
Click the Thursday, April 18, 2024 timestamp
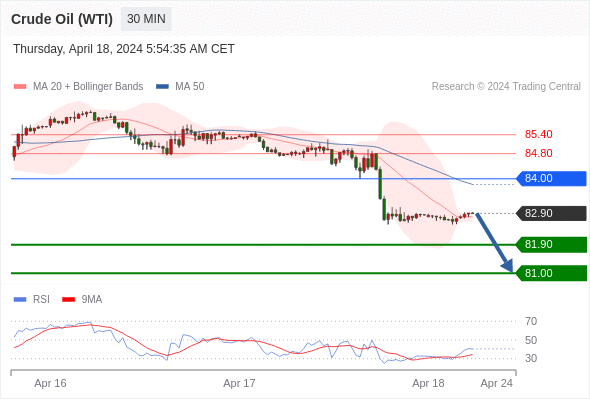tap(124, 49)
